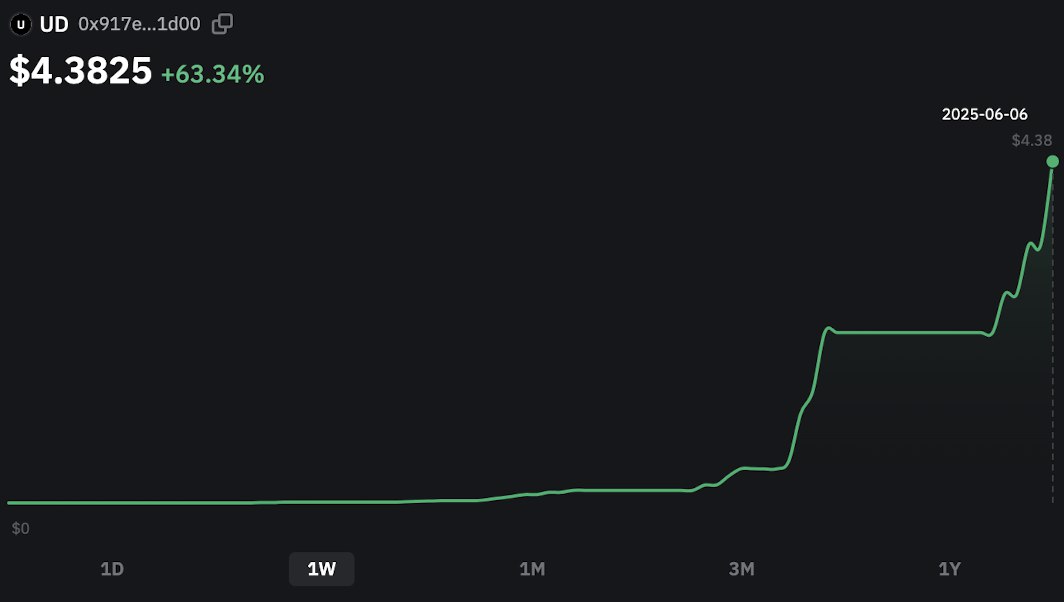The width and height of the screenshot is (1064, 602).
Task: Select the 1D time range
Action: (x=112, y=569)
